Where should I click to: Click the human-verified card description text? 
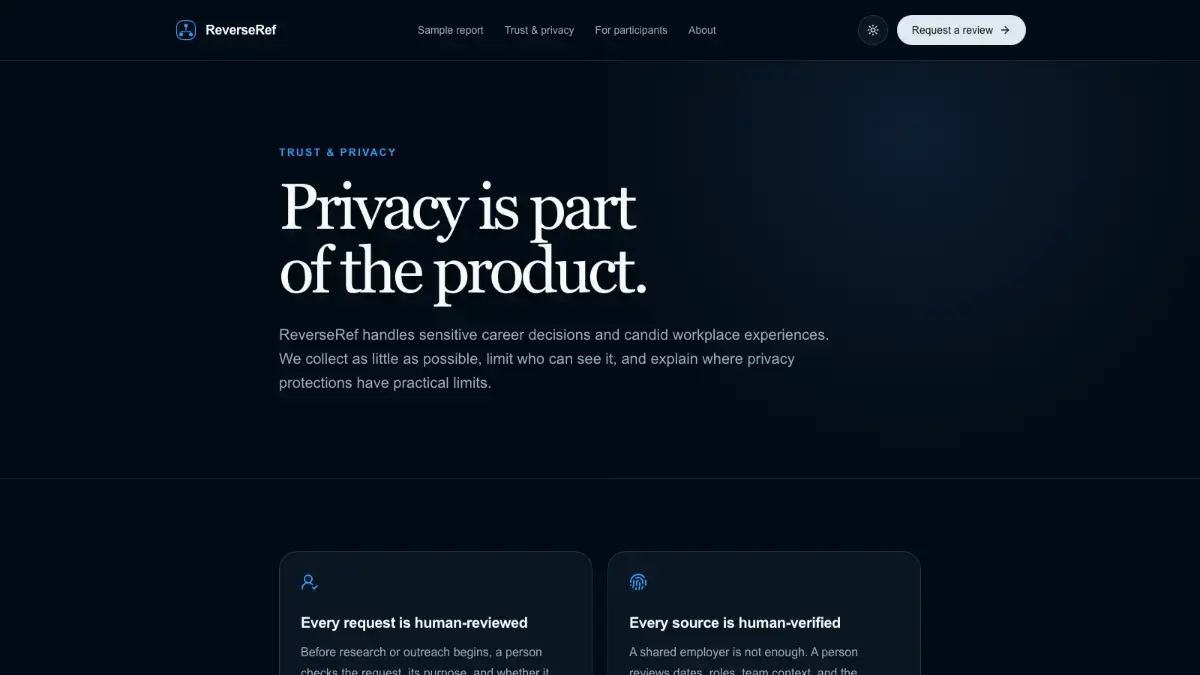coord(743,660)
